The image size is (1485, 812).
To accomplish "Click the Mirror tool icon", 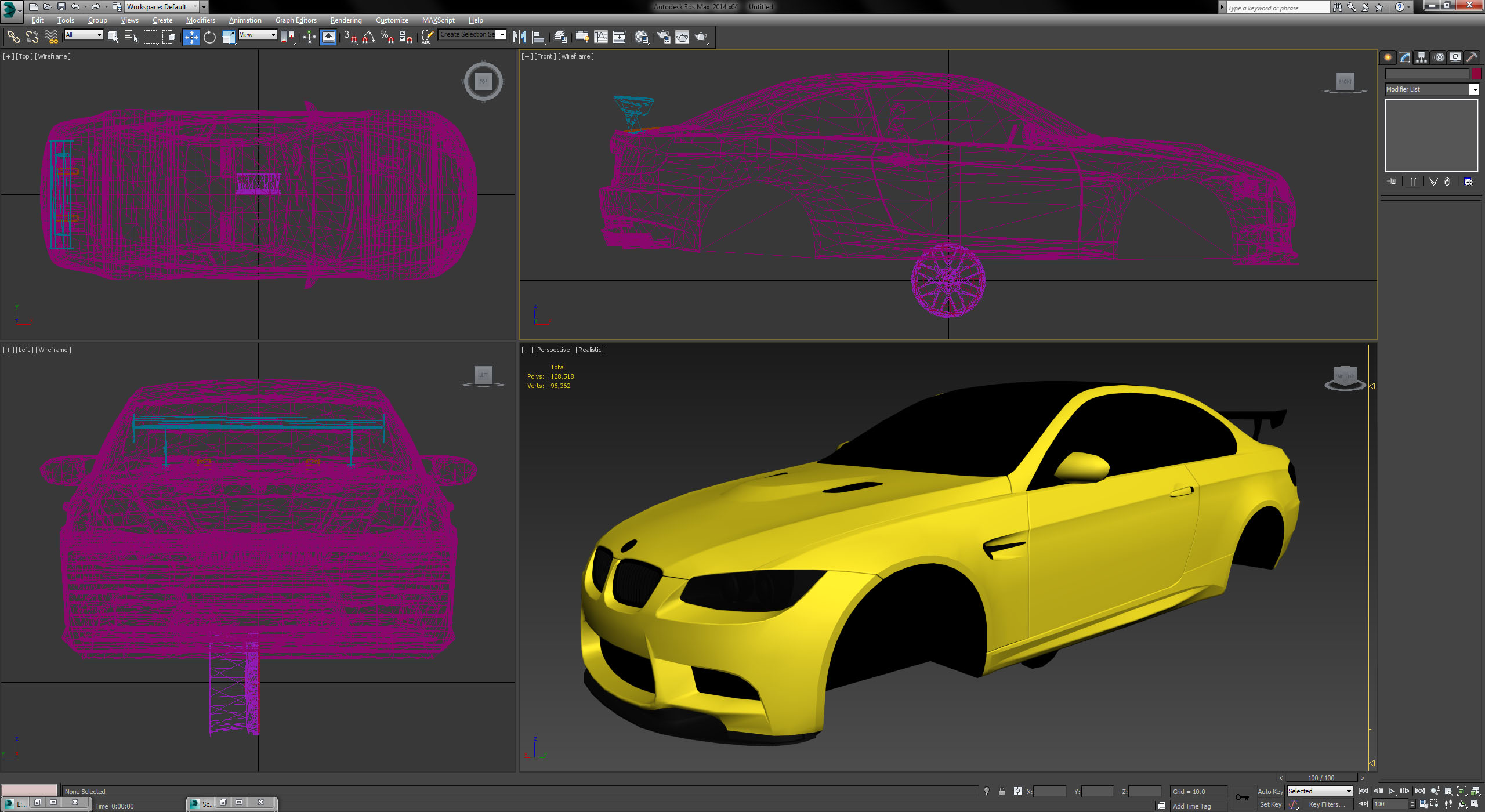I will click(x=519, y=37).
